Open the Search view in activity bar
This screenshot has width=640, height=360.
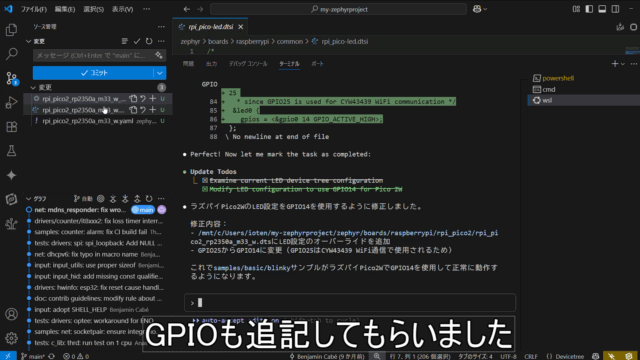(x=11, y=53)
